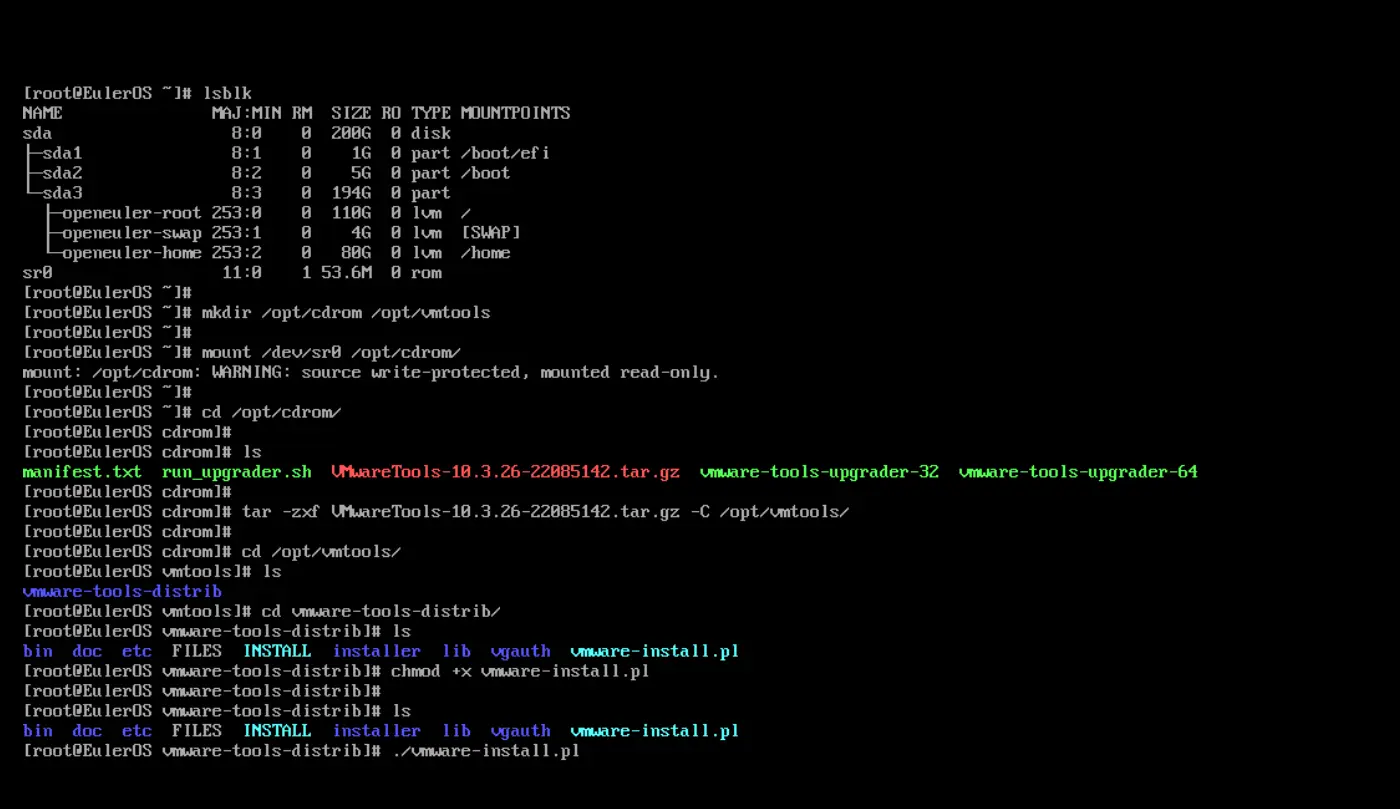Click the lsblk command on the first line
Screen dimensions: 1400x809
(226, 93)
